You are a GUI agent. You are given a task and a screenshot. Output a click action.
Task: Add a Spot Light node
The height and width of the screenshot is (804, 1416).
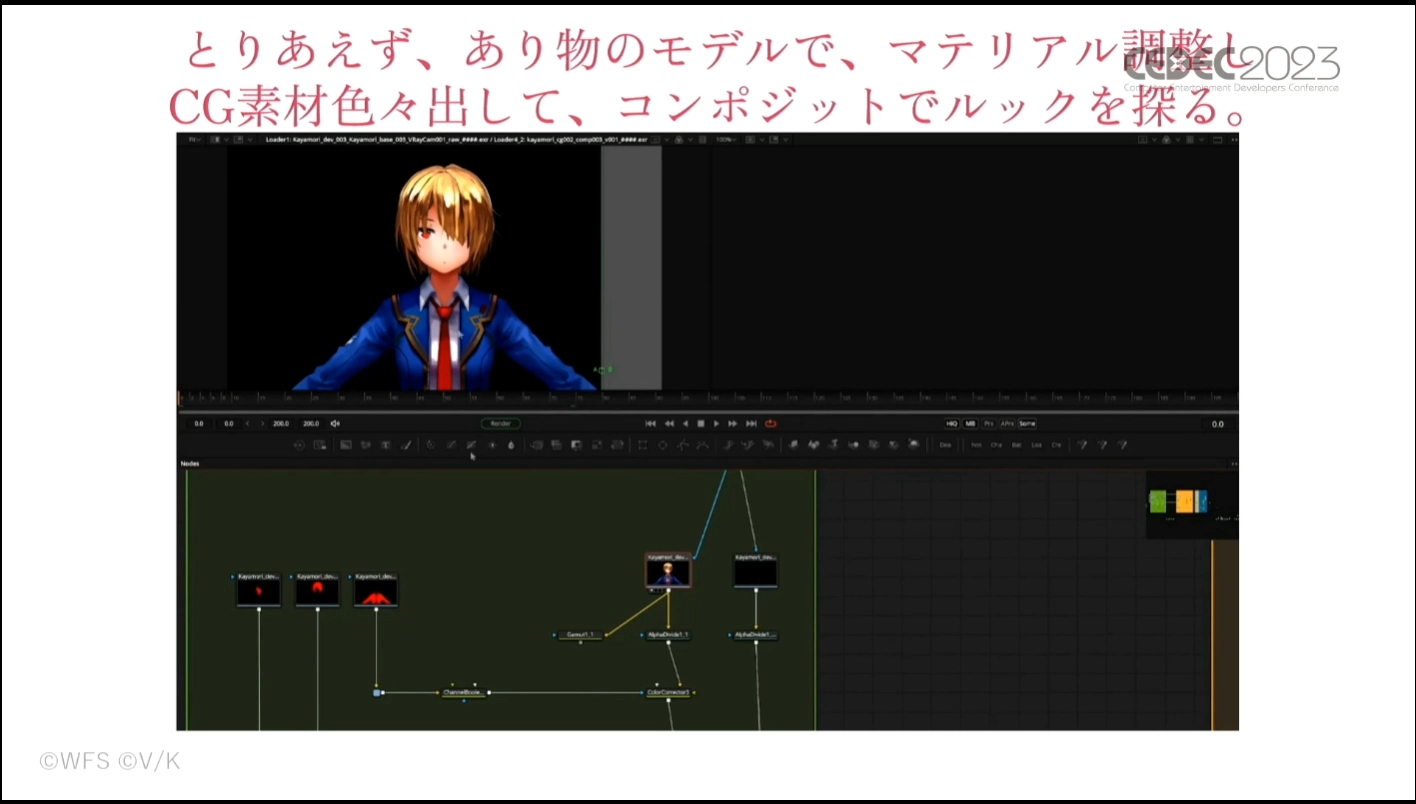pyautogui.click(x=894, y=445)
